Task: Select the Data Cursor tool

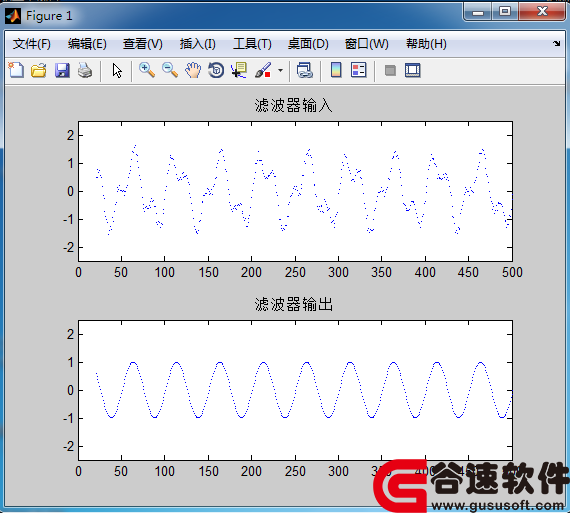Action: [239, 70]
